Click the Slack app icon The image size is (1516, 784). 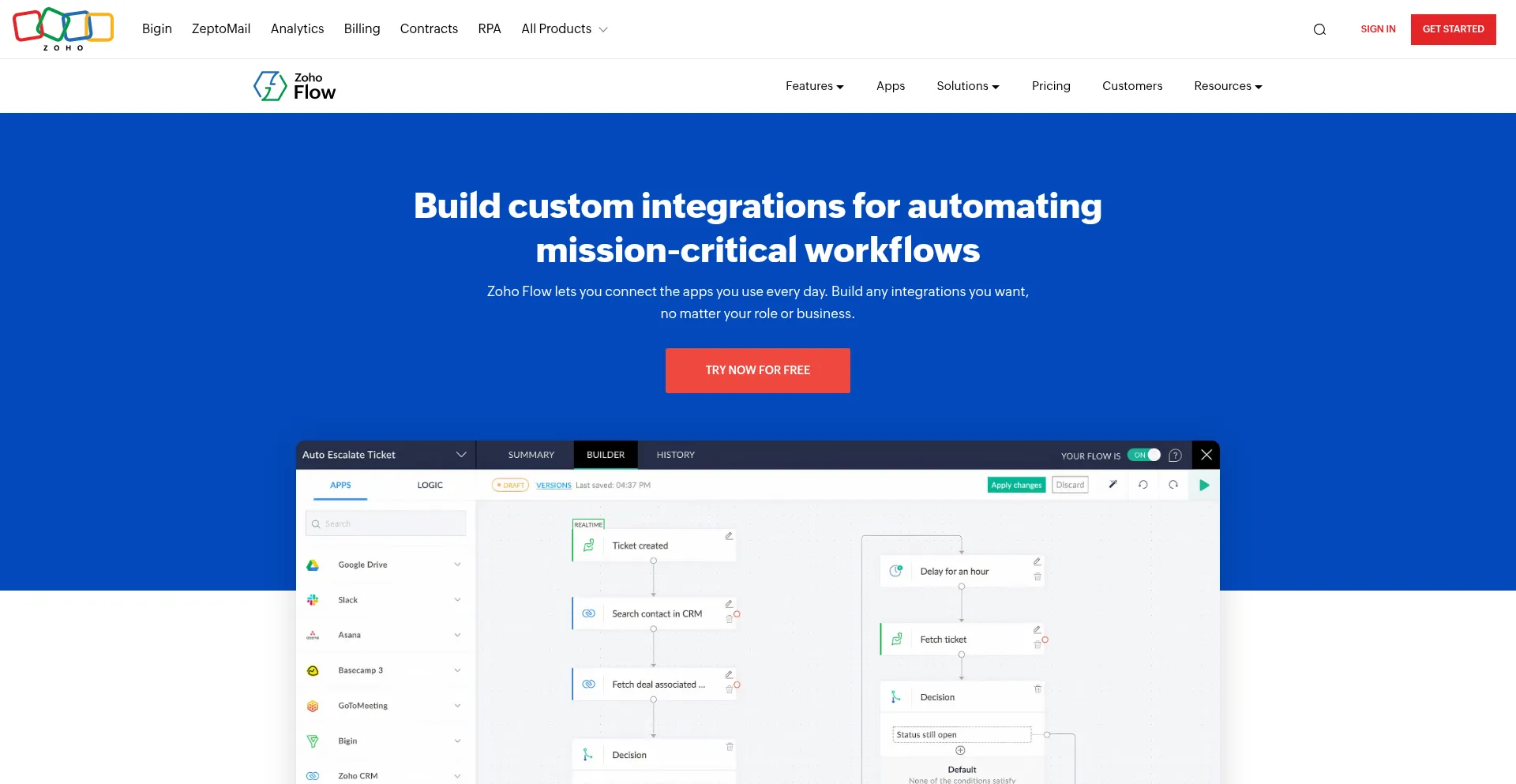(313, 600)
